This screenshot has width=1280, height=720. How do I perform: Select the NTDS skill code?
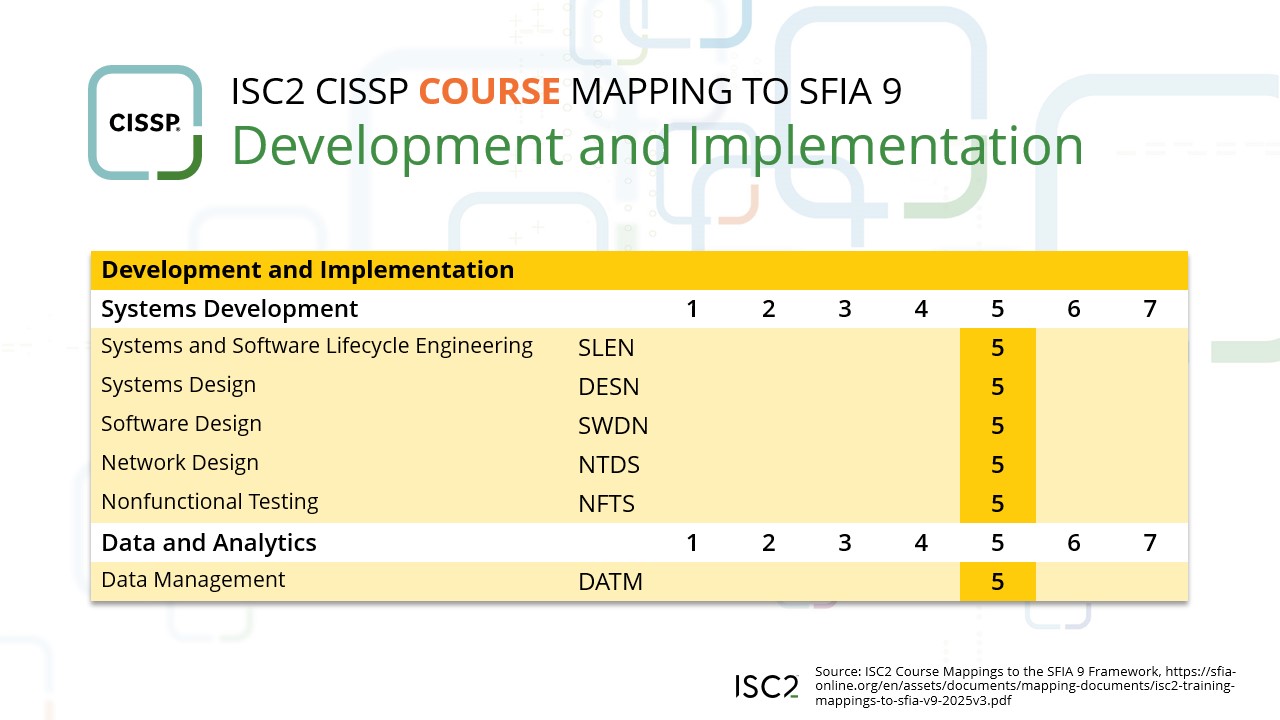click(609, 465)
